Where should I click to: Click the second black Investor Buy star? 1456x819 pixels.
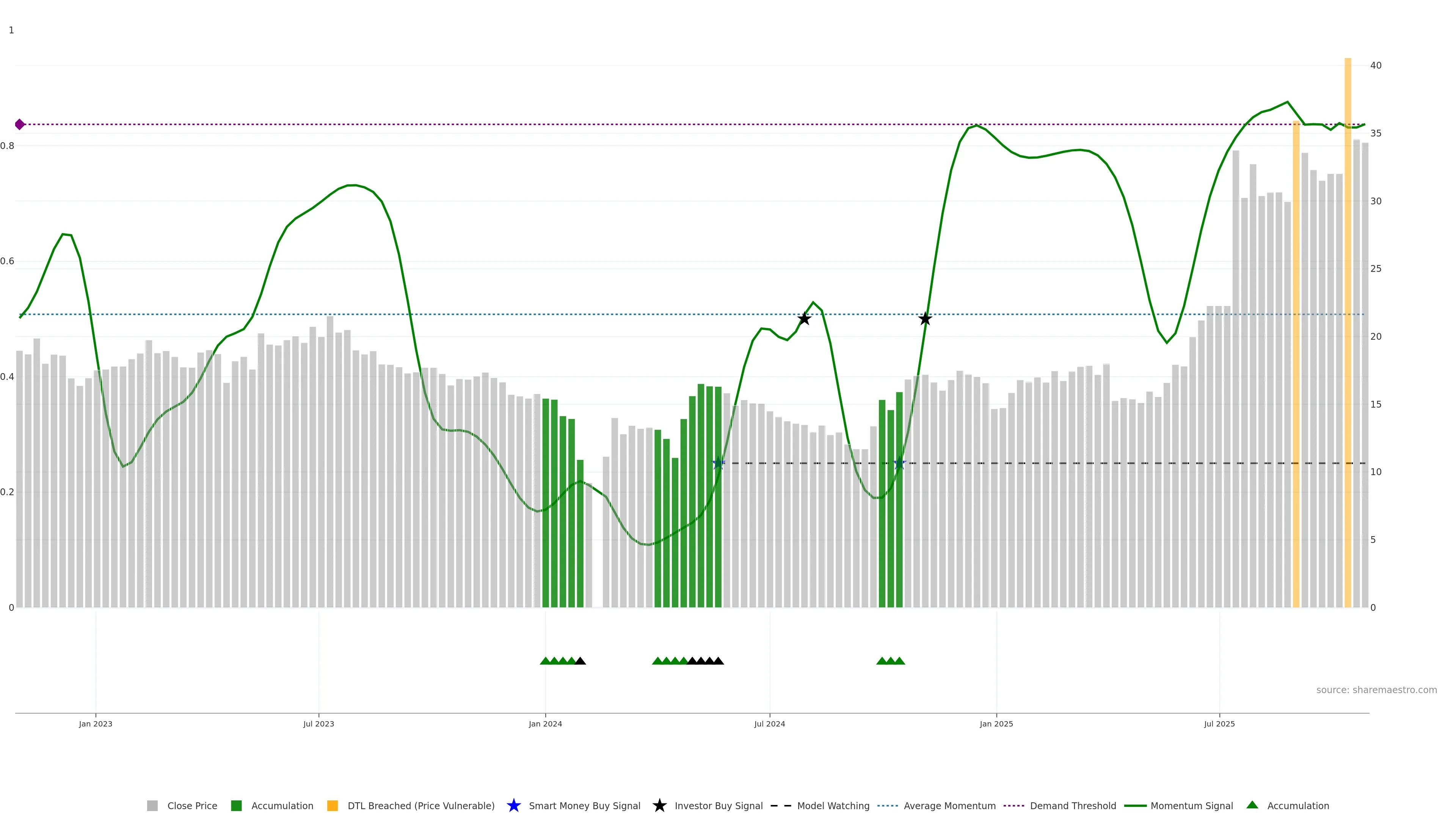coord(925,319)
